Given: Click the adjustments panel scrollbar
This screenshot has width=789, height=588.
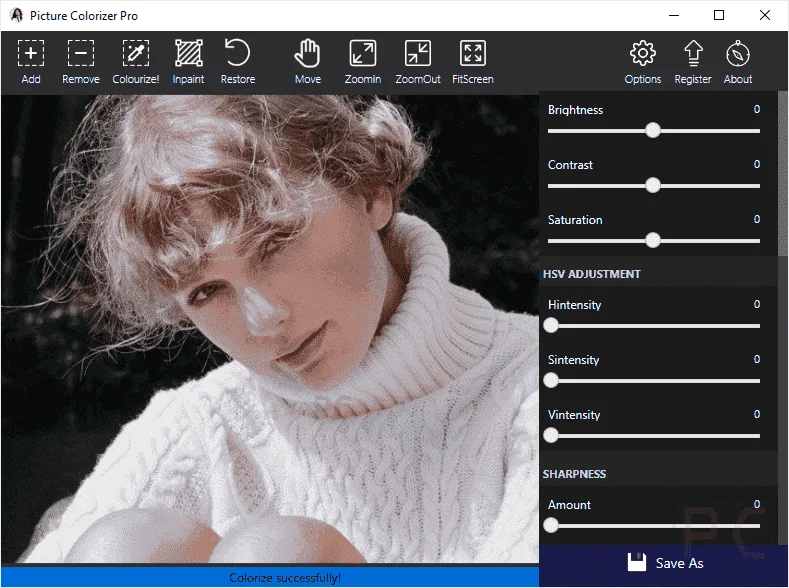Looking at the screenshot, I should [x=782, y=174].
